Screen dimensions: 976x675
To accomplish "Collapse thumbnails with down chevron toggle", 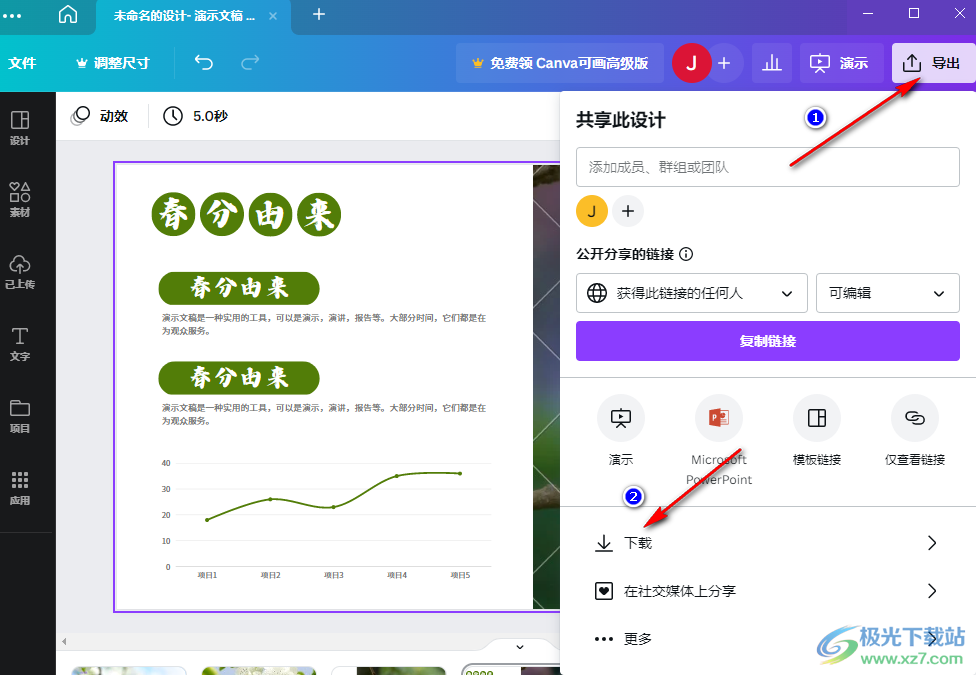I will pos(520,647).
